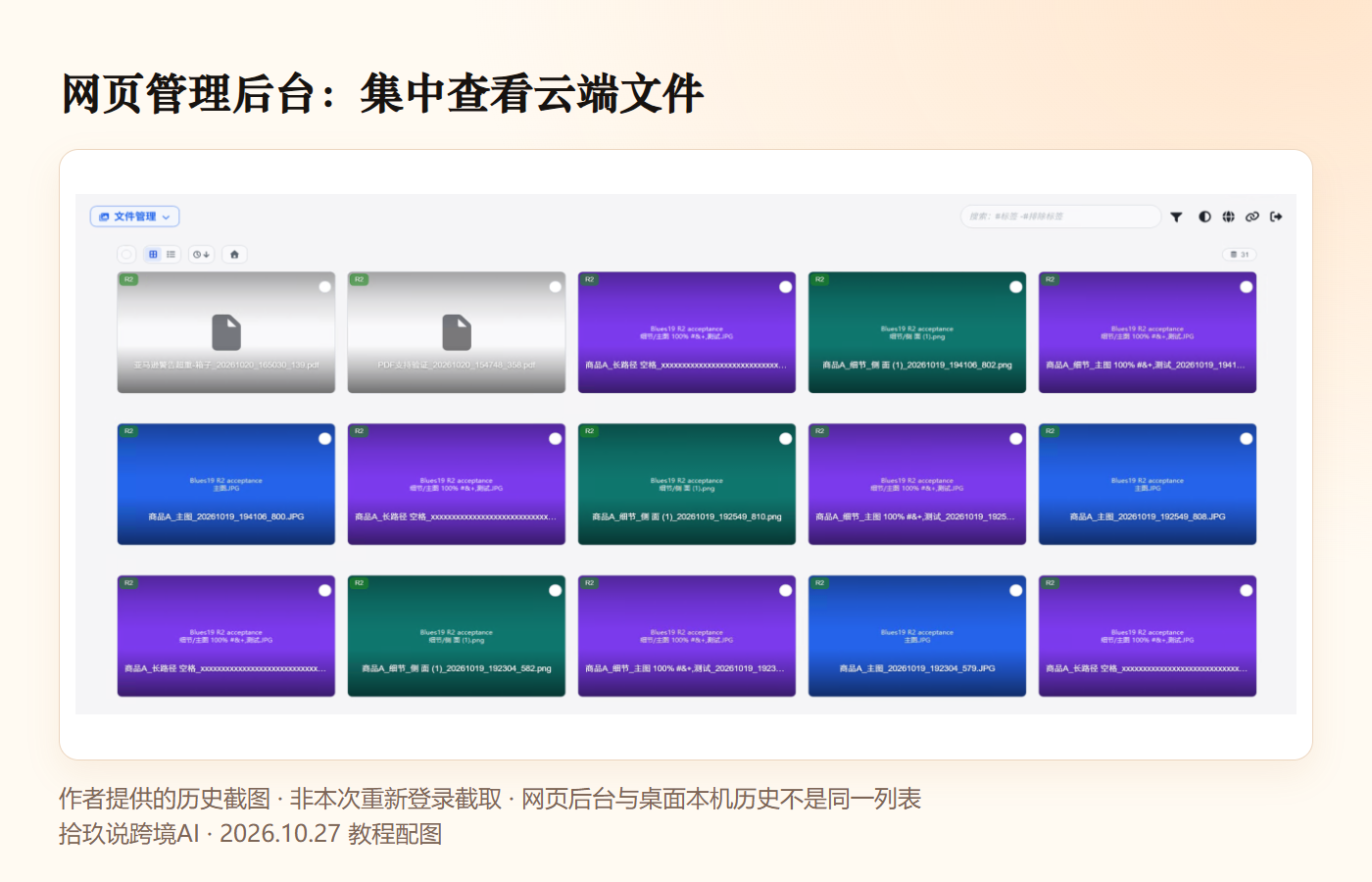Check the circle on 商品A_主图_20261019_194106_800.JPG
Viewport: 1372px width, 882px height.
(x=325, y=439)
